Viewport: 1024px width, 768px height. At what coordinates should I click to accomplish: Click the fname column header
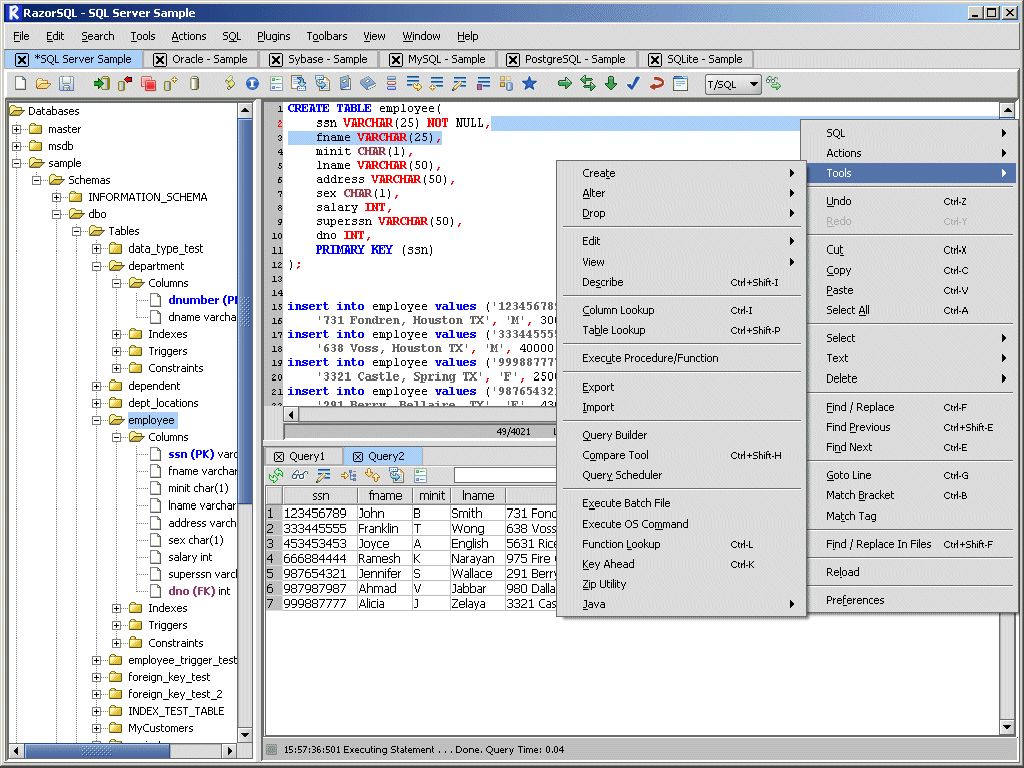click(385, 495)
